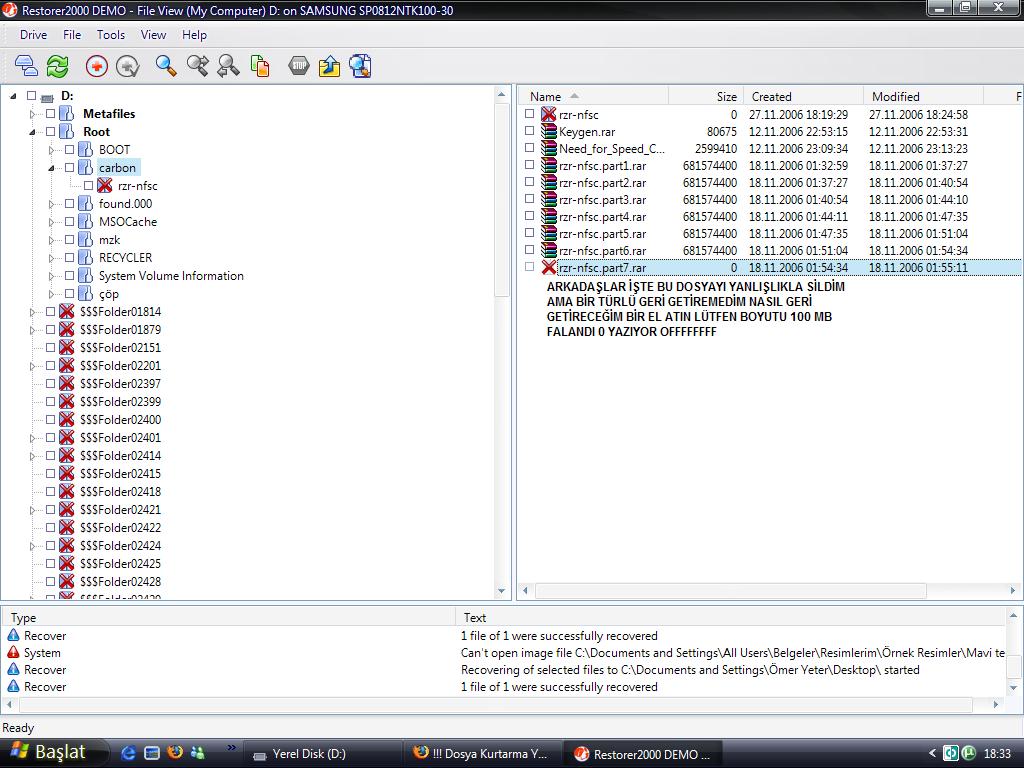The image size is (1024, 768).
Task: Tick the checkbox next to Keygen.rar
Action: coord(530,131)
